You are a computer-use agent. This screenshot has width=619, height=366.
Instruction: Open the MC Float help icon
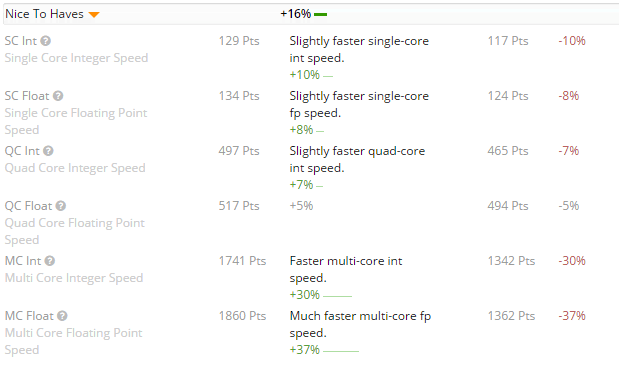(62, 316)
